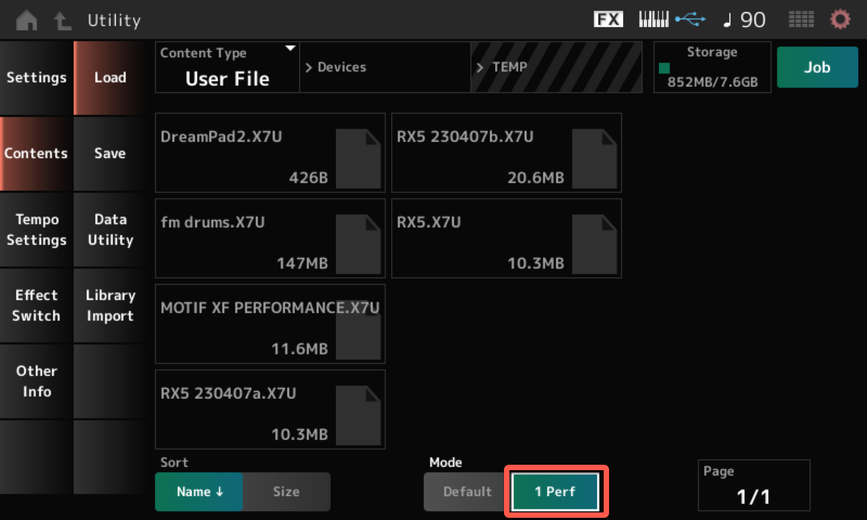867x520 pixels.
Task: Open the Library Import section
Action: point(110,306)
